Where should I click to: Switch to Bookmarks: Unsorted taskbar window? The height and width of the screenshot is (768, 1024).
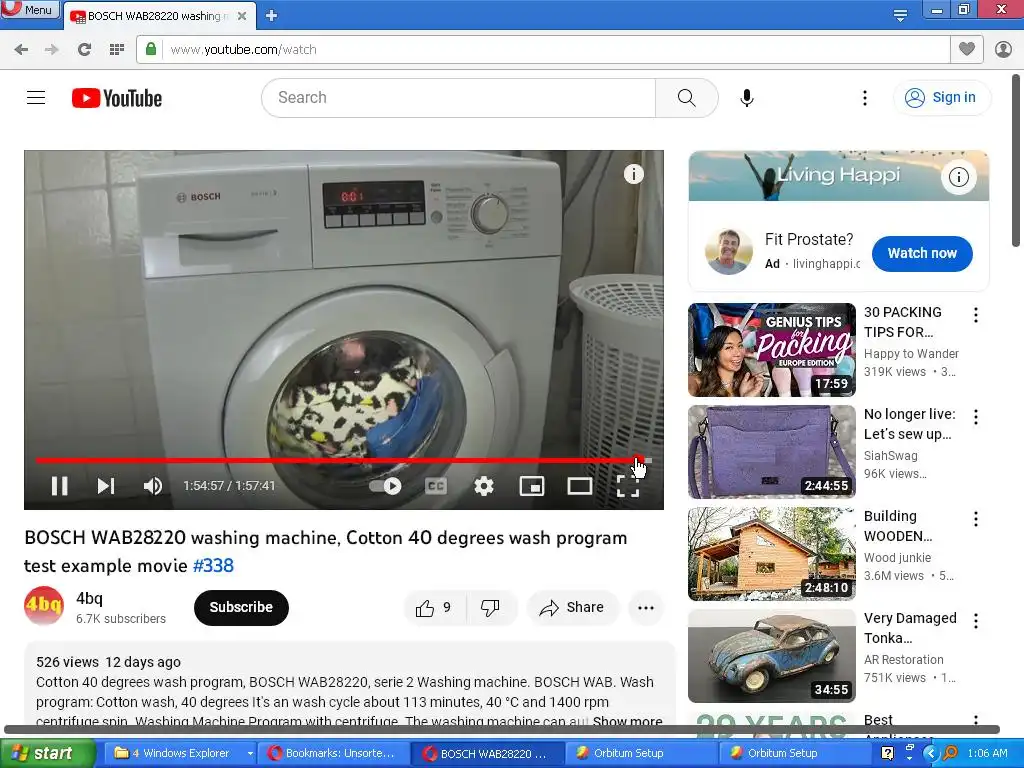(332, 754)
